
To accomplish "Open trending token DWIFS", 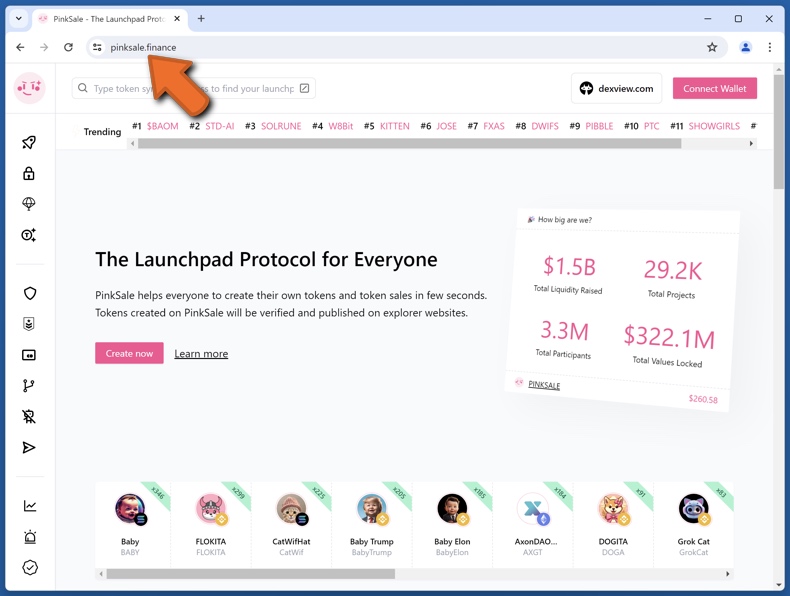I will point(545,126).
